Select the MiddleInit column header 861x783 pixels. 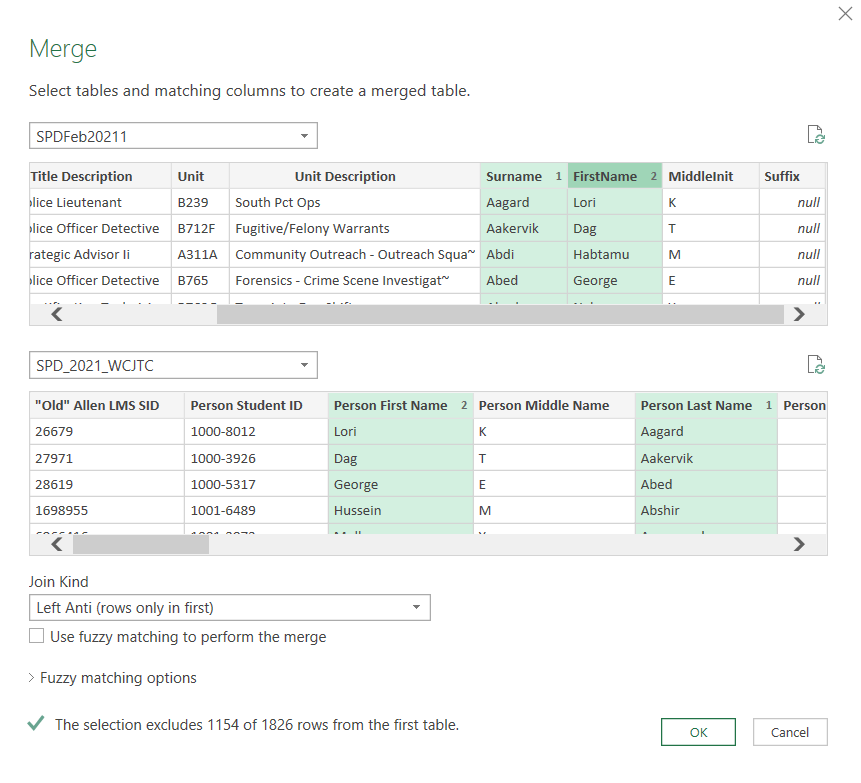point(700,176)
